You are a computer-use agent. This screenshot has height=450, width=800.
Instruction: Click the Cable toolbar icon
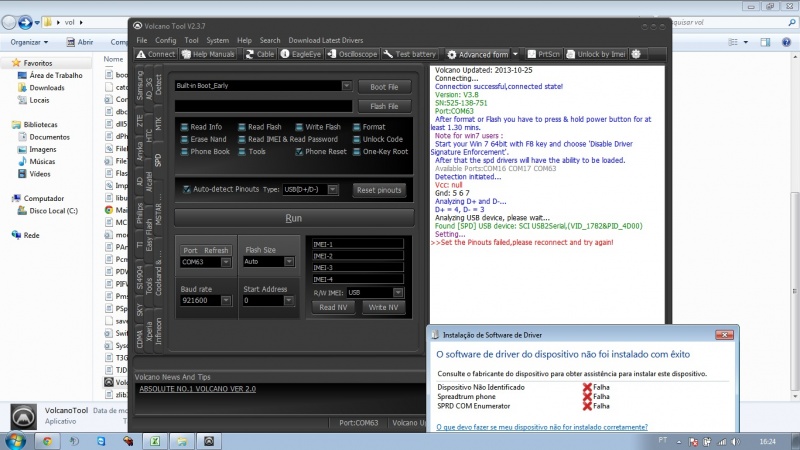pos(260,54)
